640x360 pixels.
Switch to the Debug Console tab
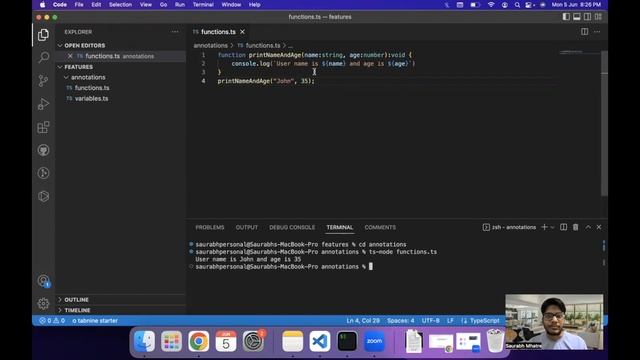pyautogui.click(x=292, y=227)
